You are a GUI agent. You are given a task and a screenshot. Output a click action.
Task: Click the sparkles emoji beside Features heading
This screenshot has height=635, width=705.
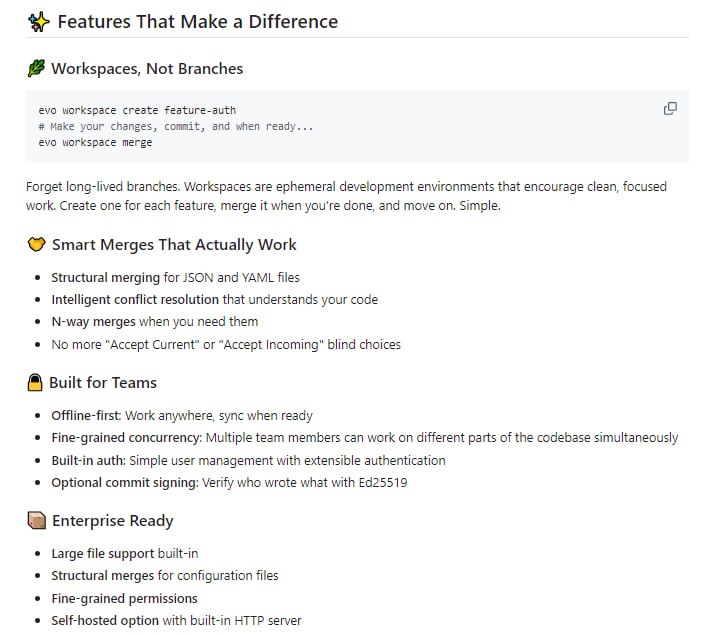click(x=39, y=21)
